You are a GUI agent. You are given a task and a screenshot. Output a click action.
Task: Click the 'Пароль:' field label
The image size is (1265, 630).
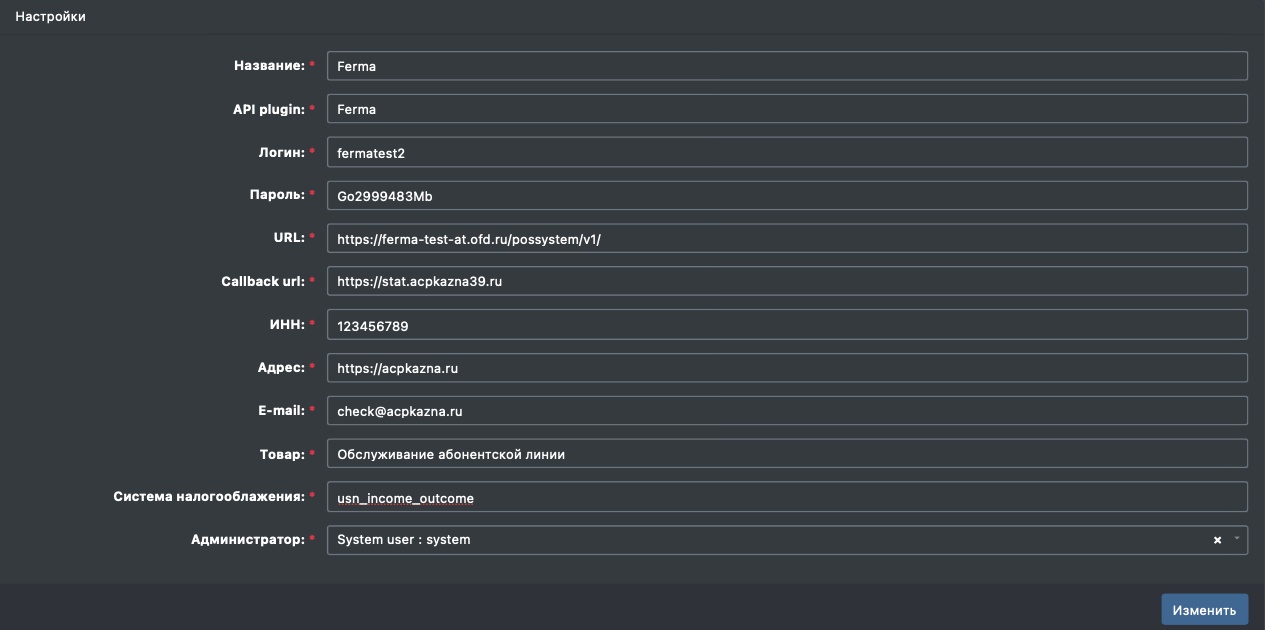coord(275,195)
